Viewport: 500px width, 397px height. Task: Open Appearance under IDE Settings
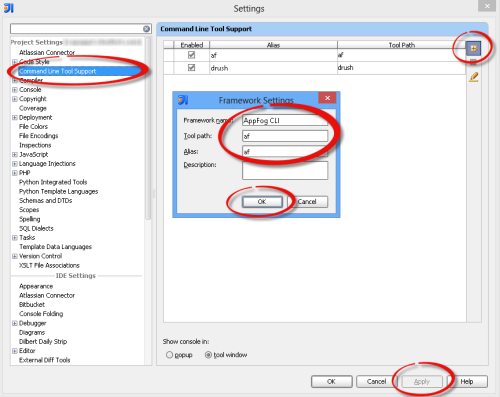(x=36, y=286)
